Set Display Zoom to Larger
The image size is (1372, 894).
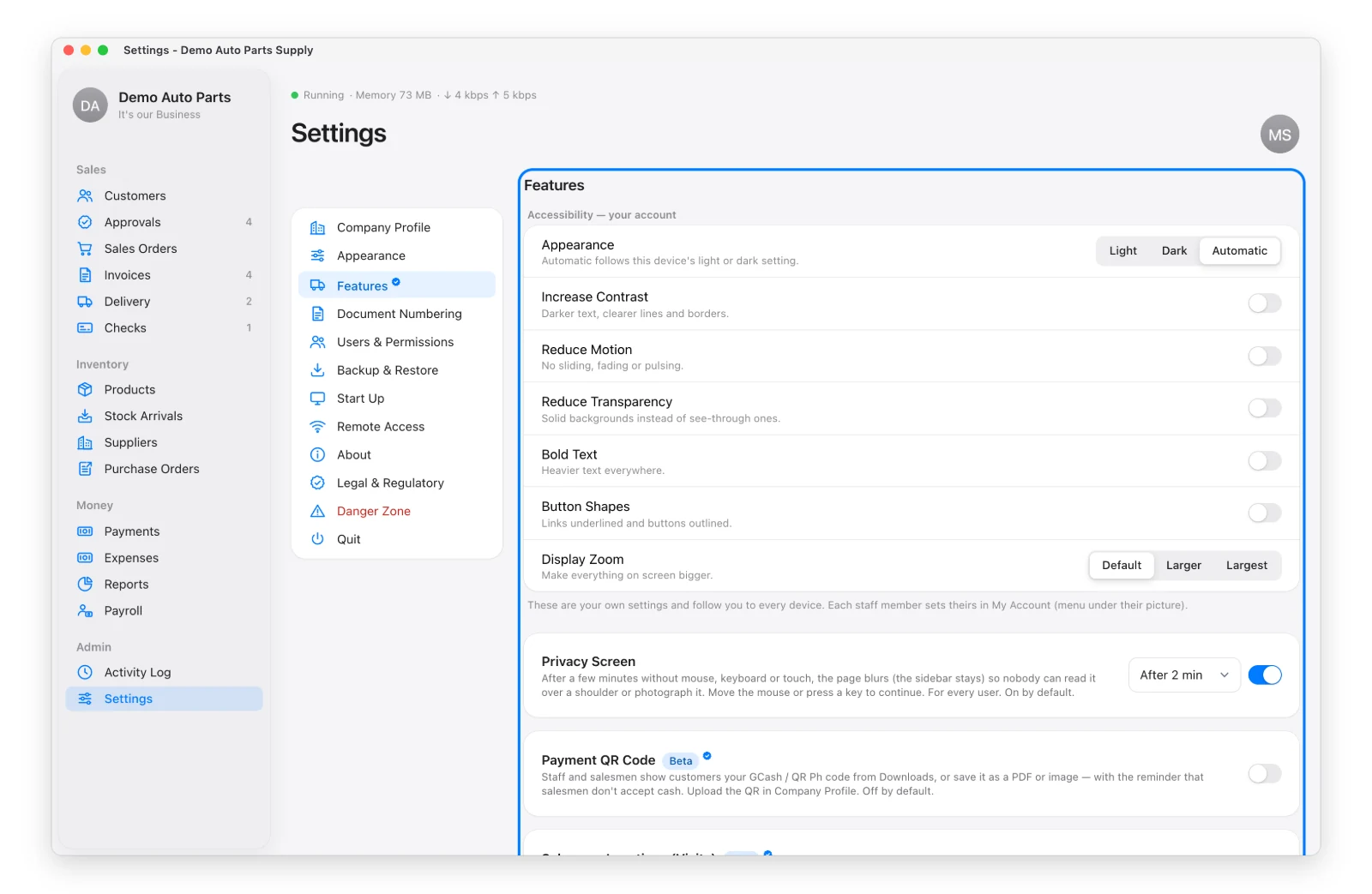[x=1183, y=566]
